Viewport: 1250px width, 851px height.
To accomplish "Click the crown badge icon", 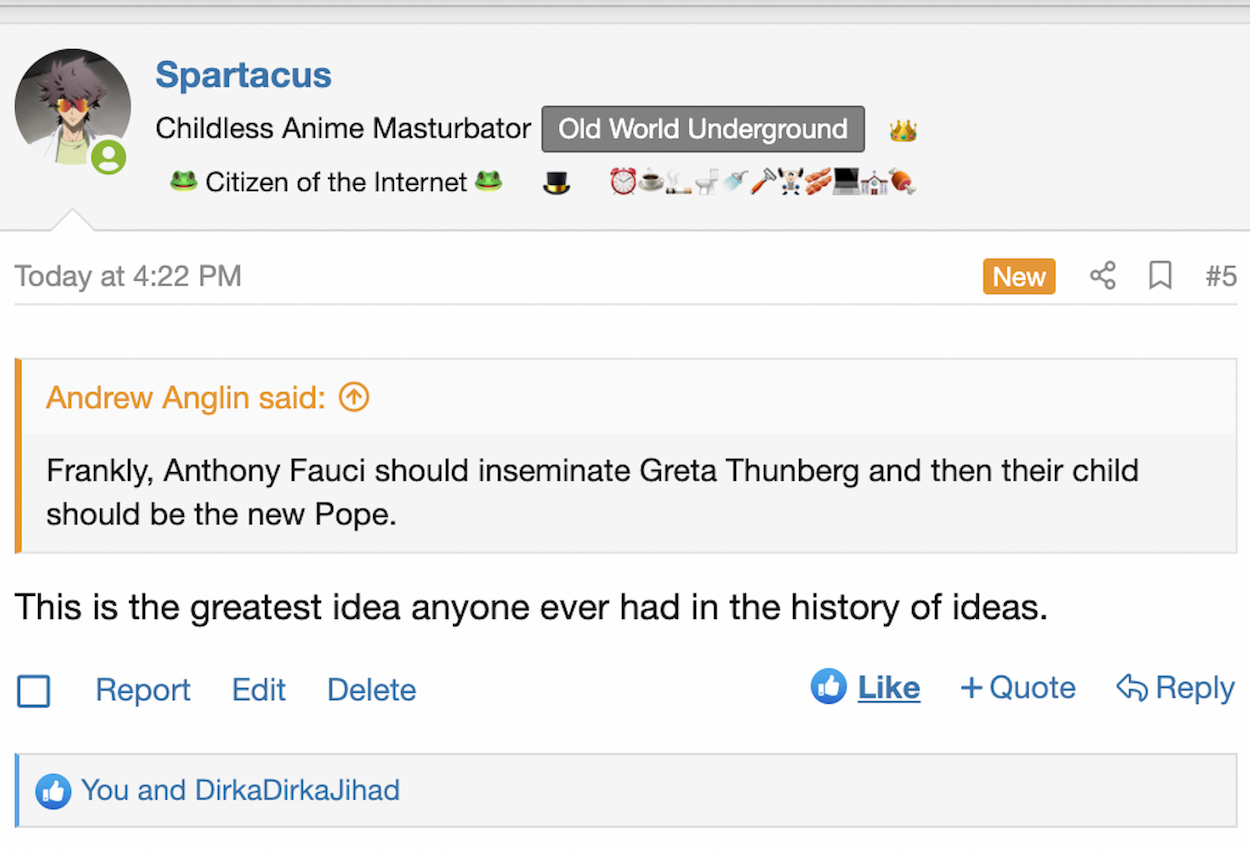I will pyautogui.click(x=903, y=131).
